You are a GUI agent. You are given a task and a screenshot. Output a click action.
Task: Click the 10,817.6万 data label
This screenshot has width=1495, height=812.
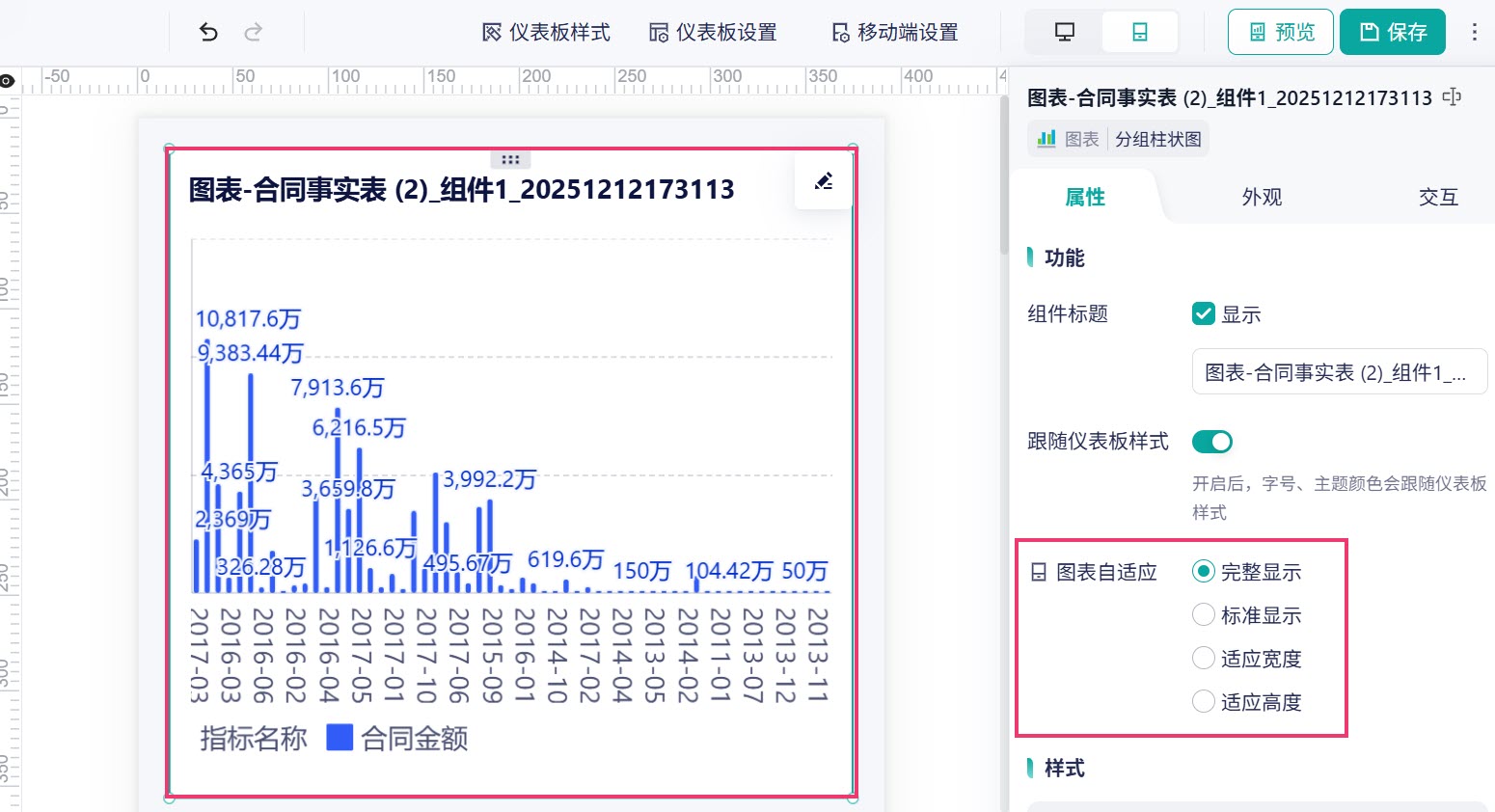249,319
